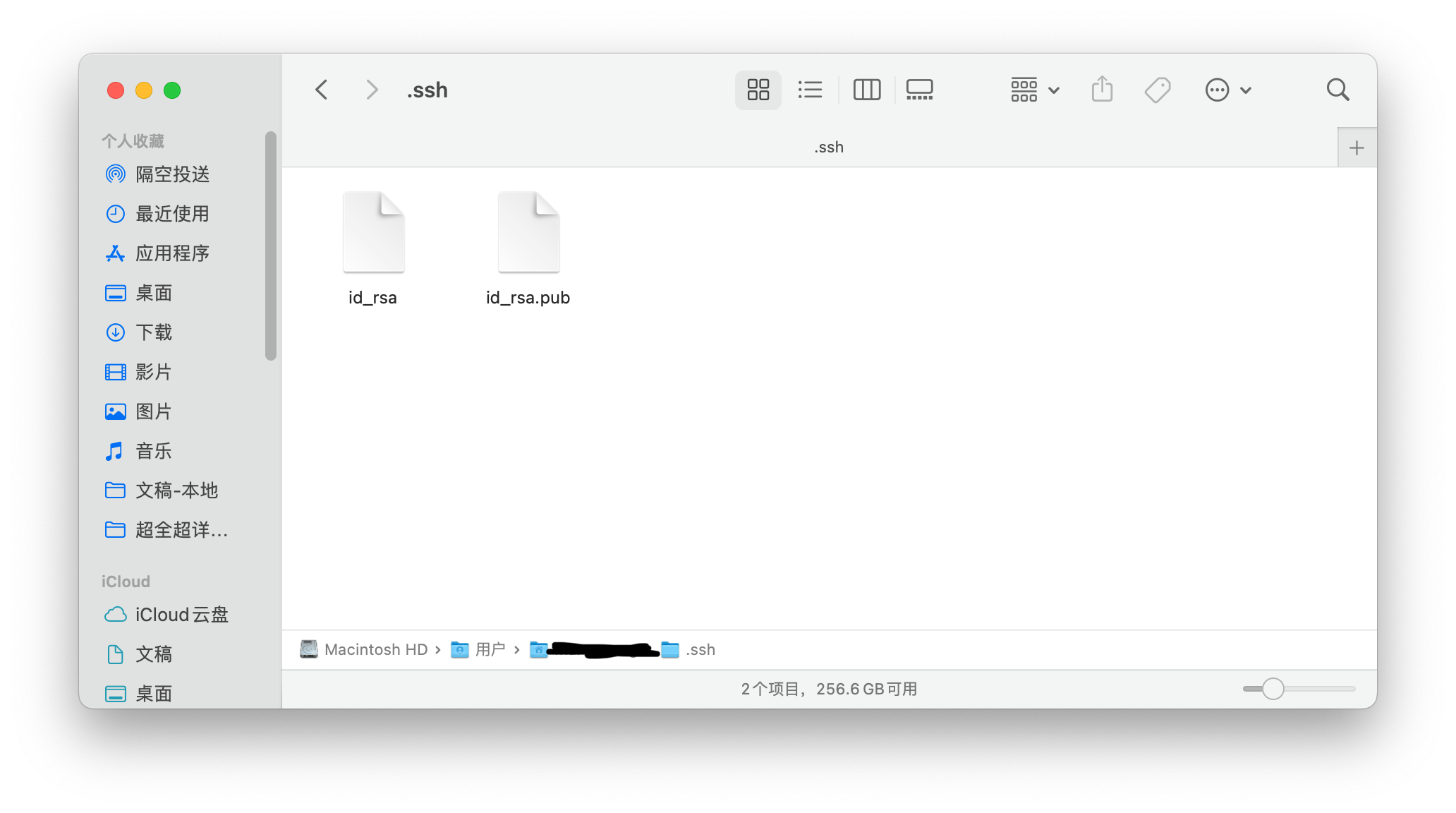
Task: Switch to gallery view
Action: coord(919,90)
